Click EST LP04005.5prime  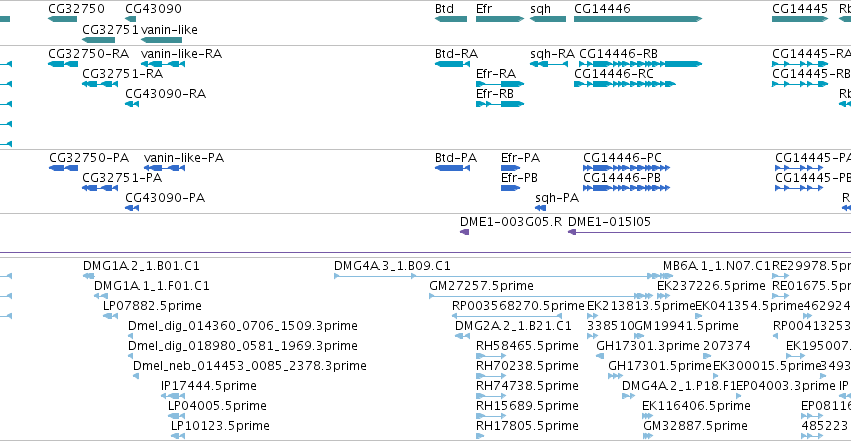[176, 417]
